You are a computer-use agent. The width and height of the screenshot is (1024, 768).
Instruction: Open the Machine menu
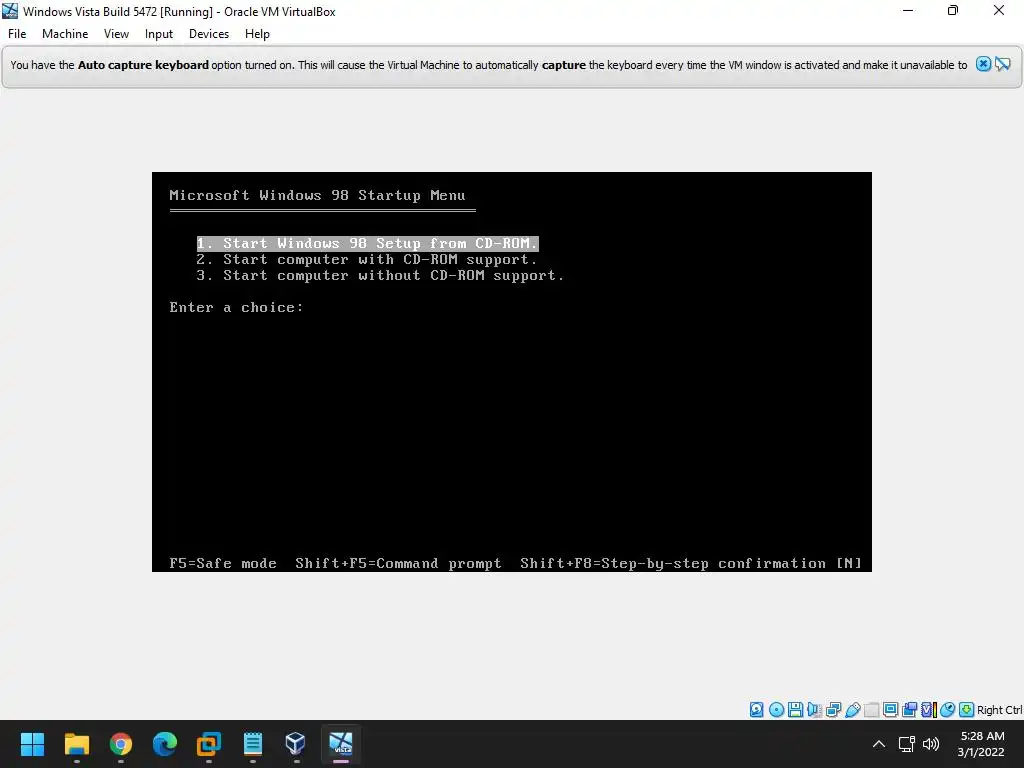(65, 34)
